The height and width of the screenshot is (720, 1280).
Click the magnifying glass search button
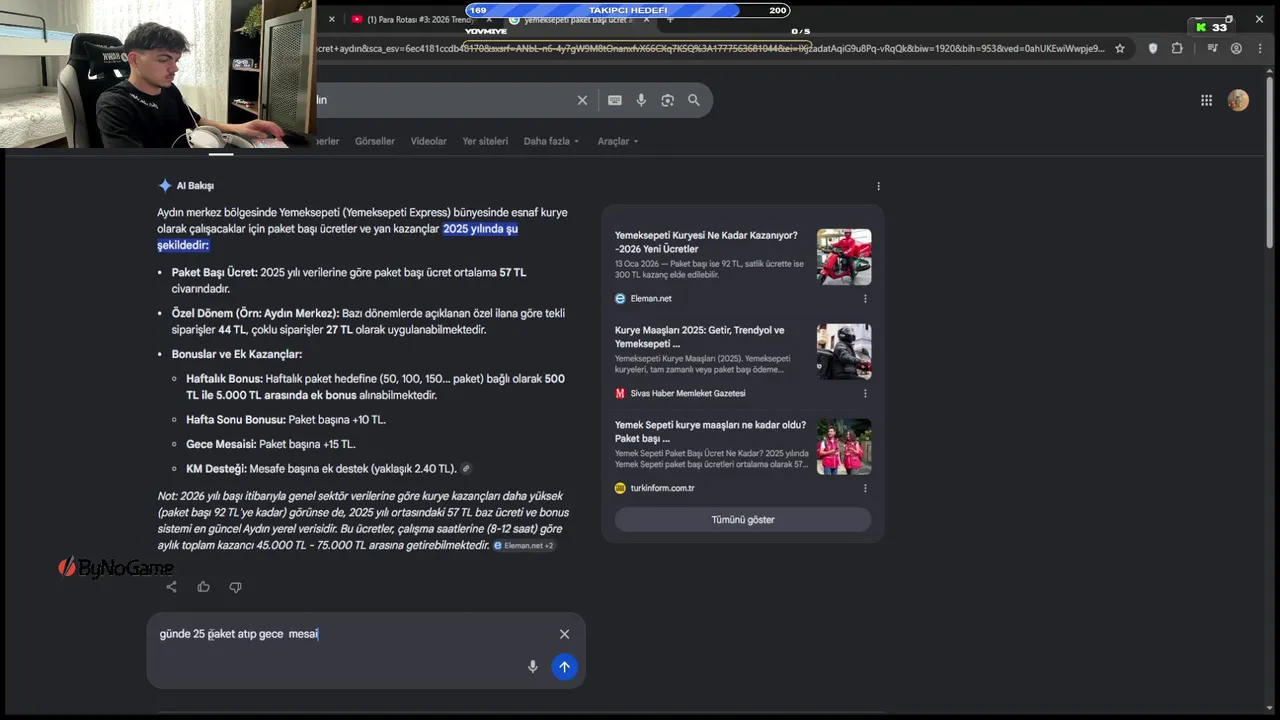(x=694, y=100)
